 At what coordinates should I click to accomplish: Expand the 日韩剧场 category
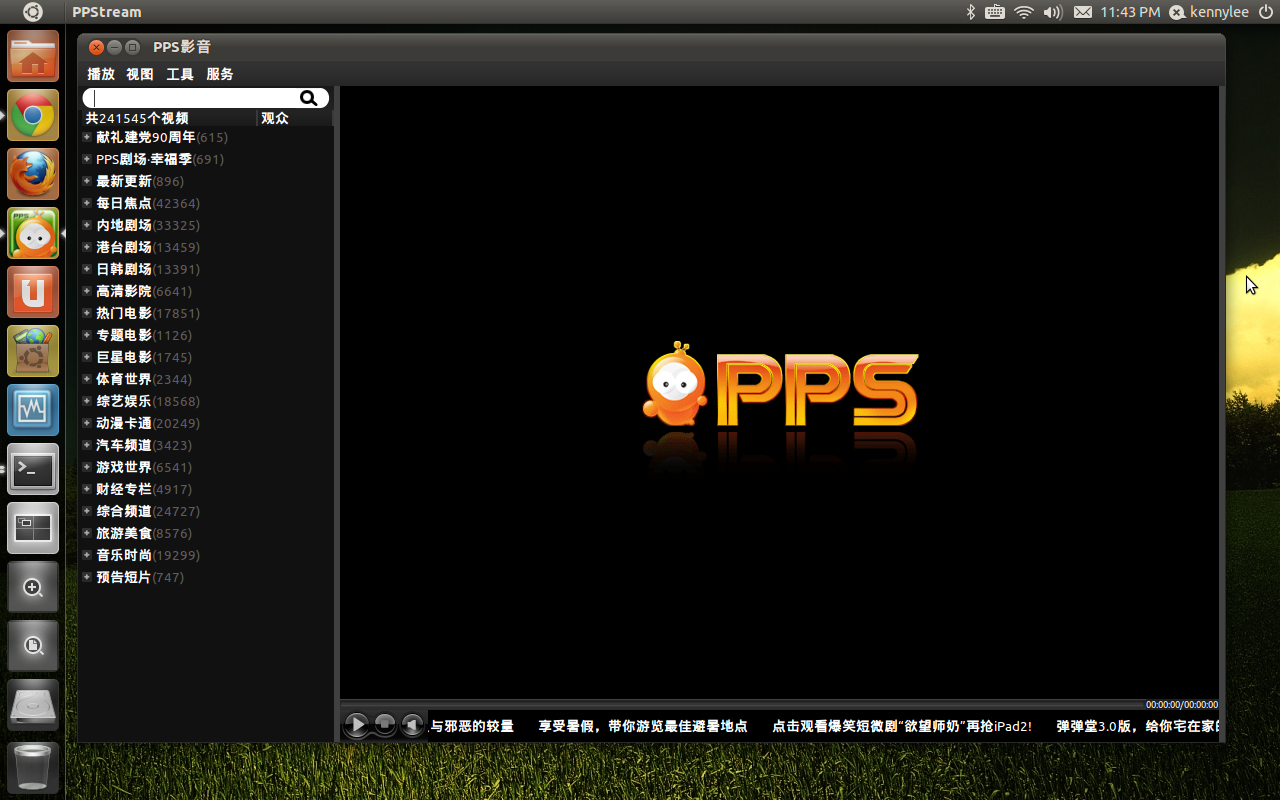click(x=87, y=269)
